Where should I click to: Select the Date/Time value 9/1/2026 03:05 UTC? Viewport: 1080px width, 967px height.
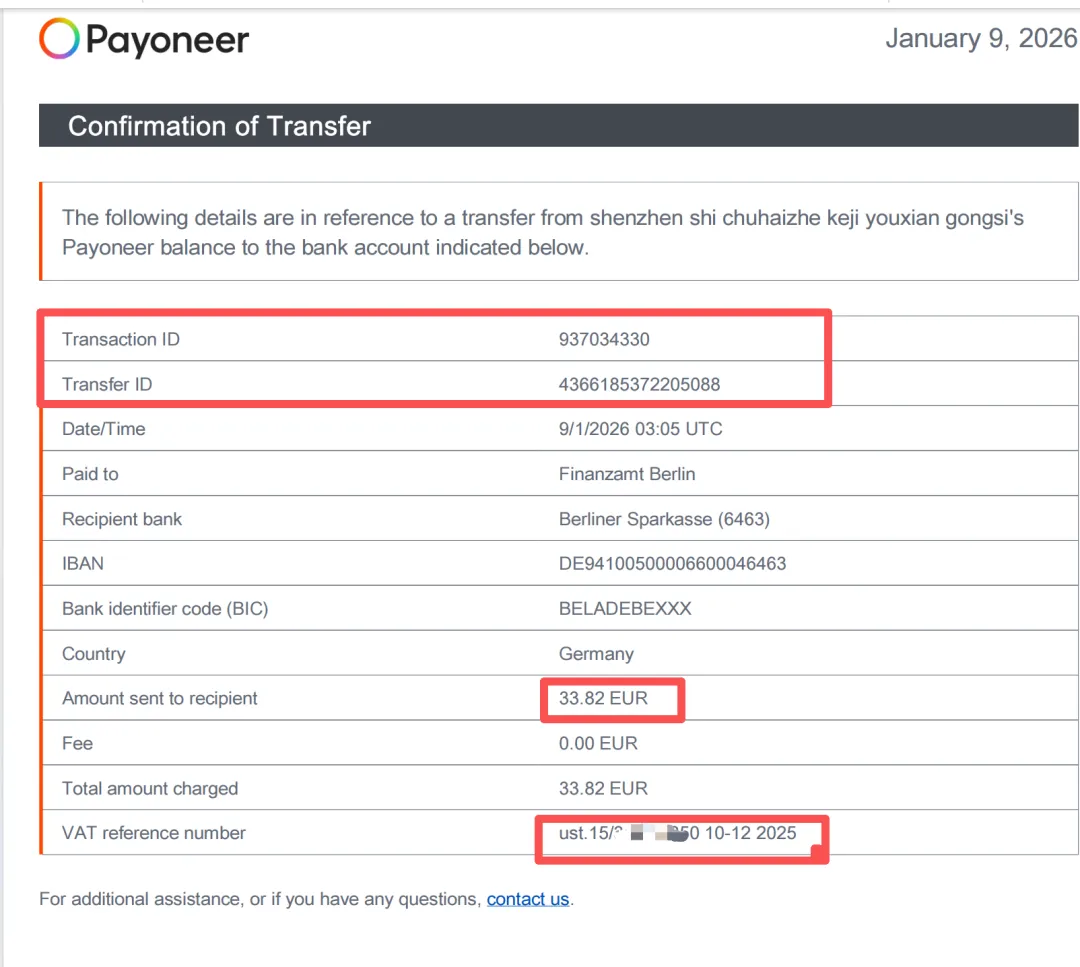(641, 428)
